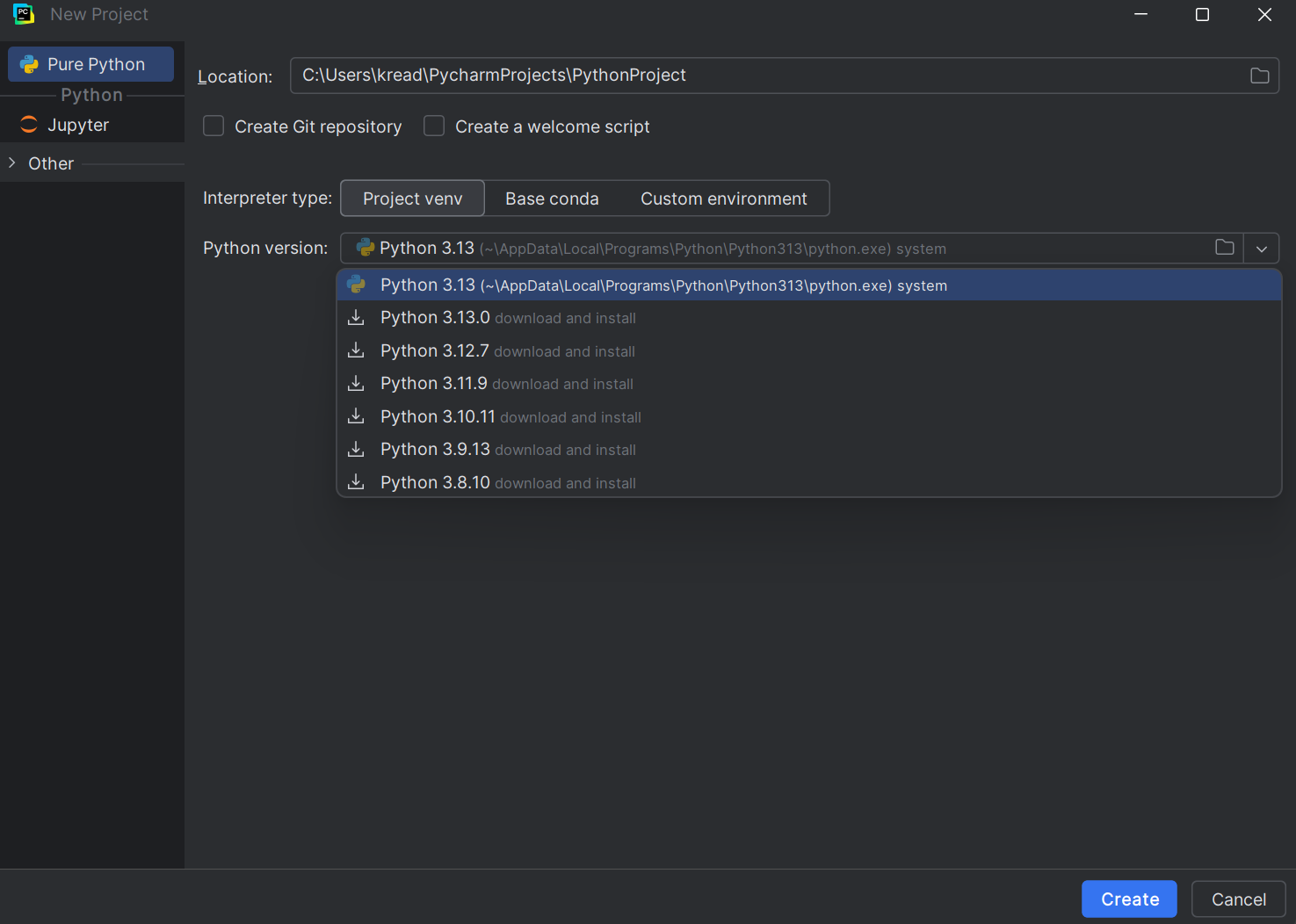The image size is (1296, 924).
Task: Switch to Base conda interpreter type
Action: [552, 198]
